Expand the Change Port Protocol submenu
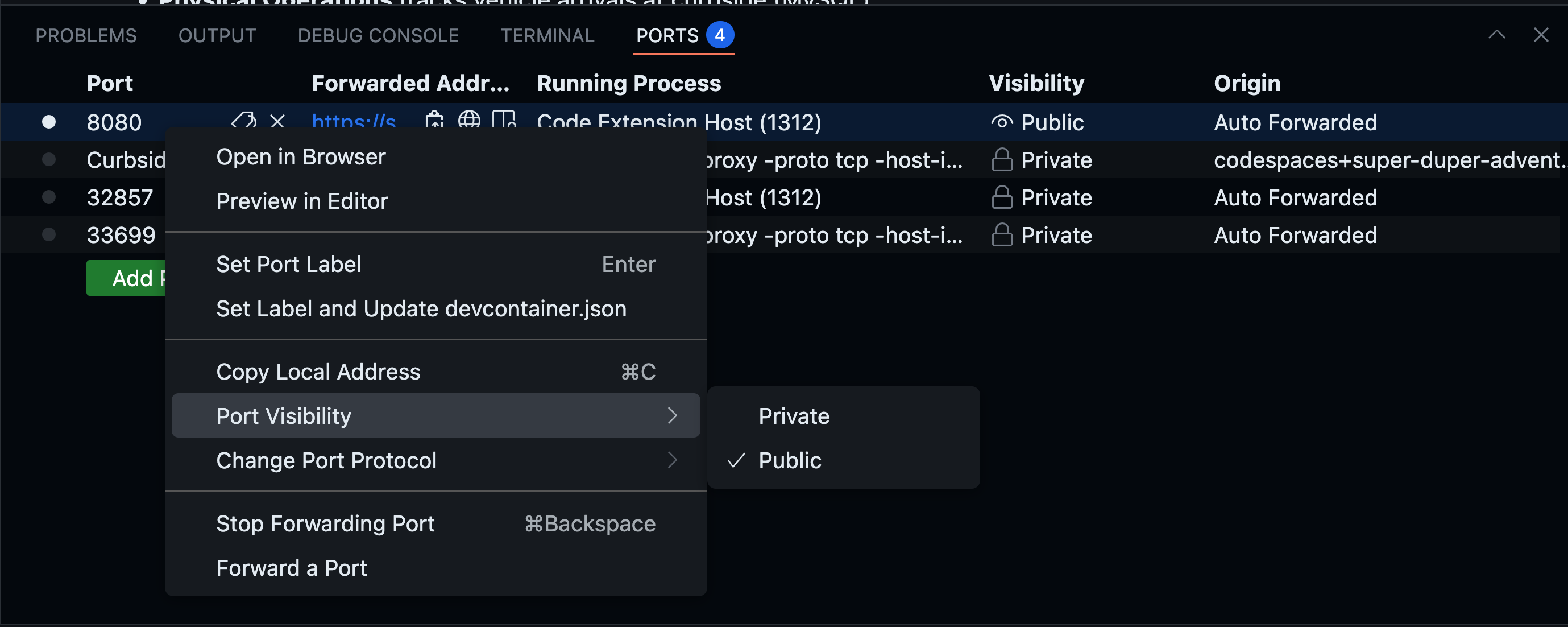The width and height of the screenshot is (1568, 627). [326, 461]
